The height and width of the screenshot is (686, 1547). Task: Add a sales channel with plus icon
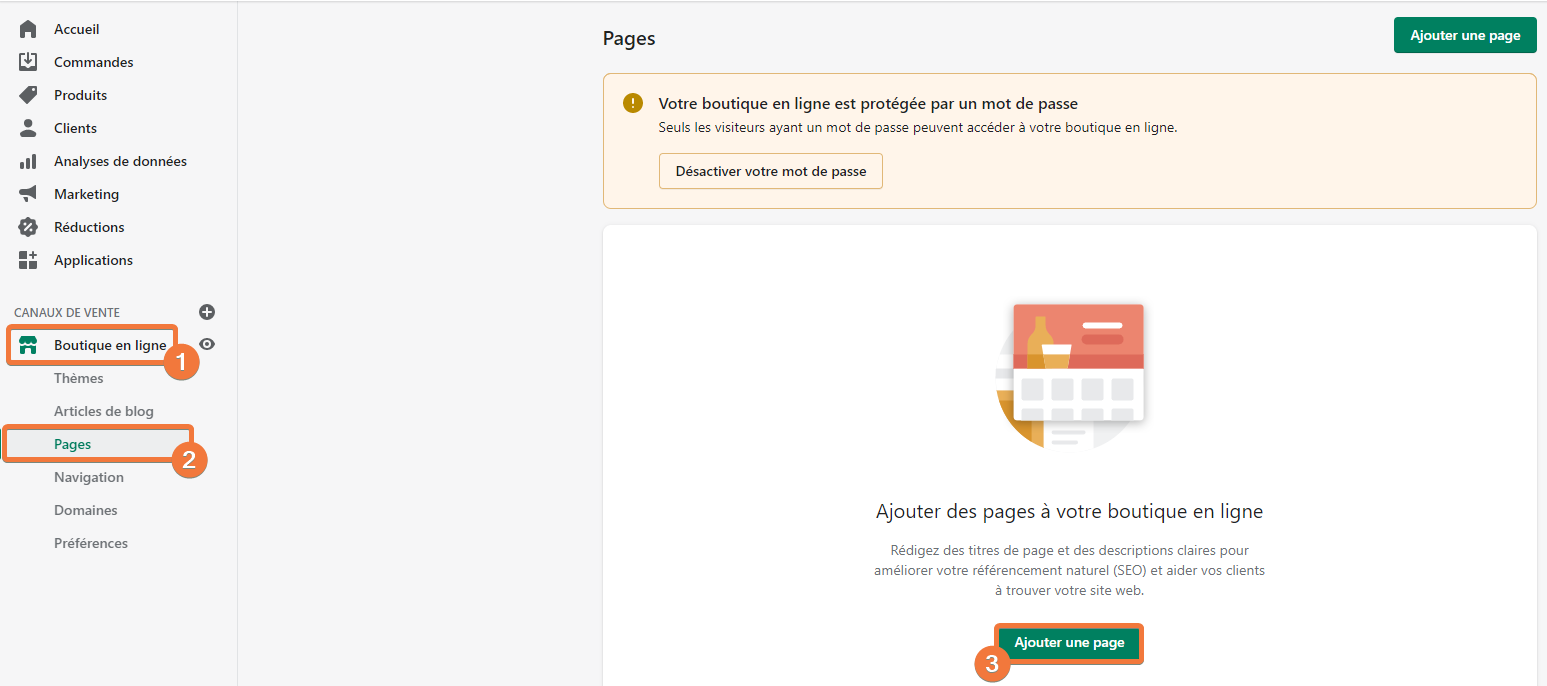207,312
